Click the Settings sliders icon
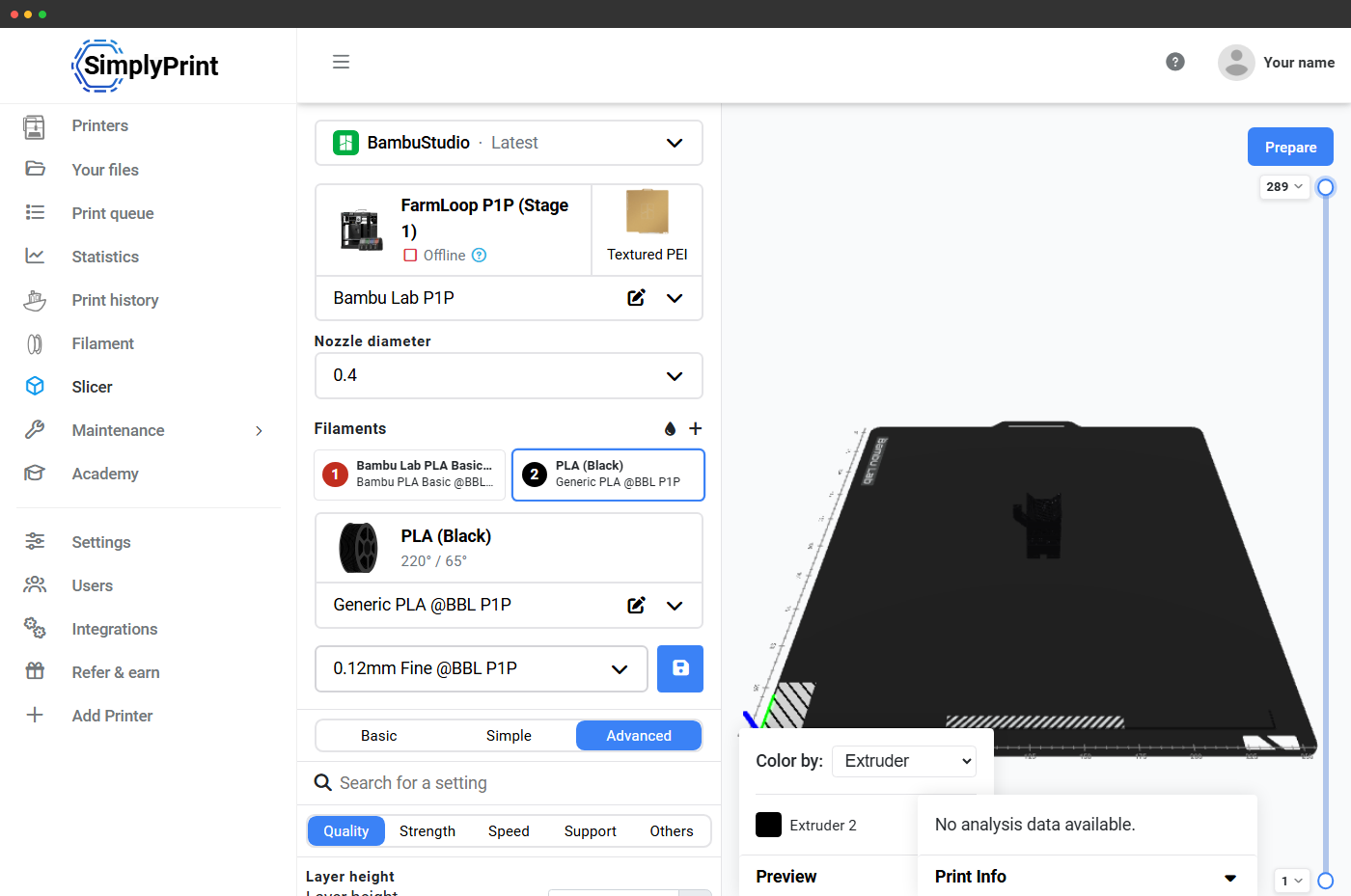The image size is (1351, 896). click(x=35, y=541)
